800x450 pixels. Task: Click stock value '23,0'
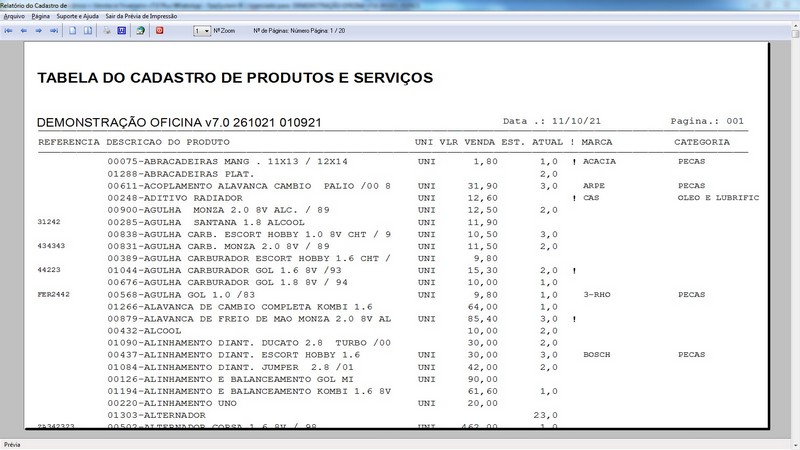[x=545, y=415]
